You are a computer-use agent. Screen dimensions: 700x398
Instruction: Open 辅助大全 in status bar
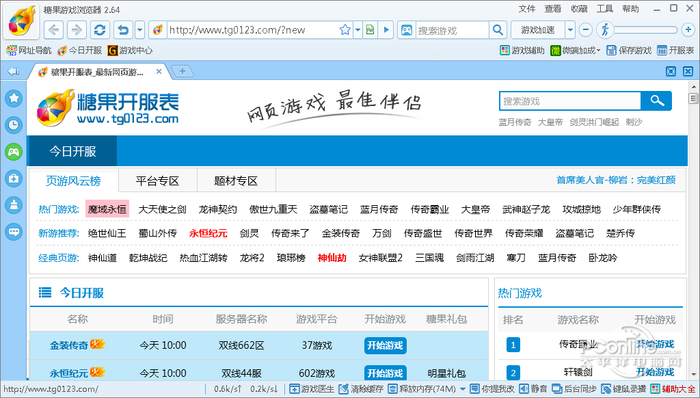point(673,389)
